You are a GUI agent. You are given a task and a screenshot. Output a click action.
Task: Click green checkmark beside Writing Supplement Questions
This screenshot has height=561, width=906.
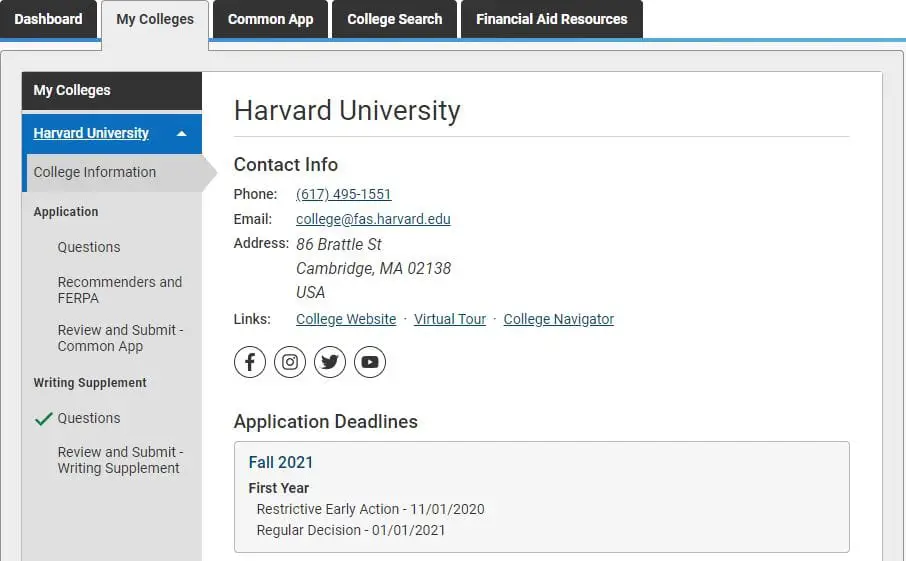43,419
